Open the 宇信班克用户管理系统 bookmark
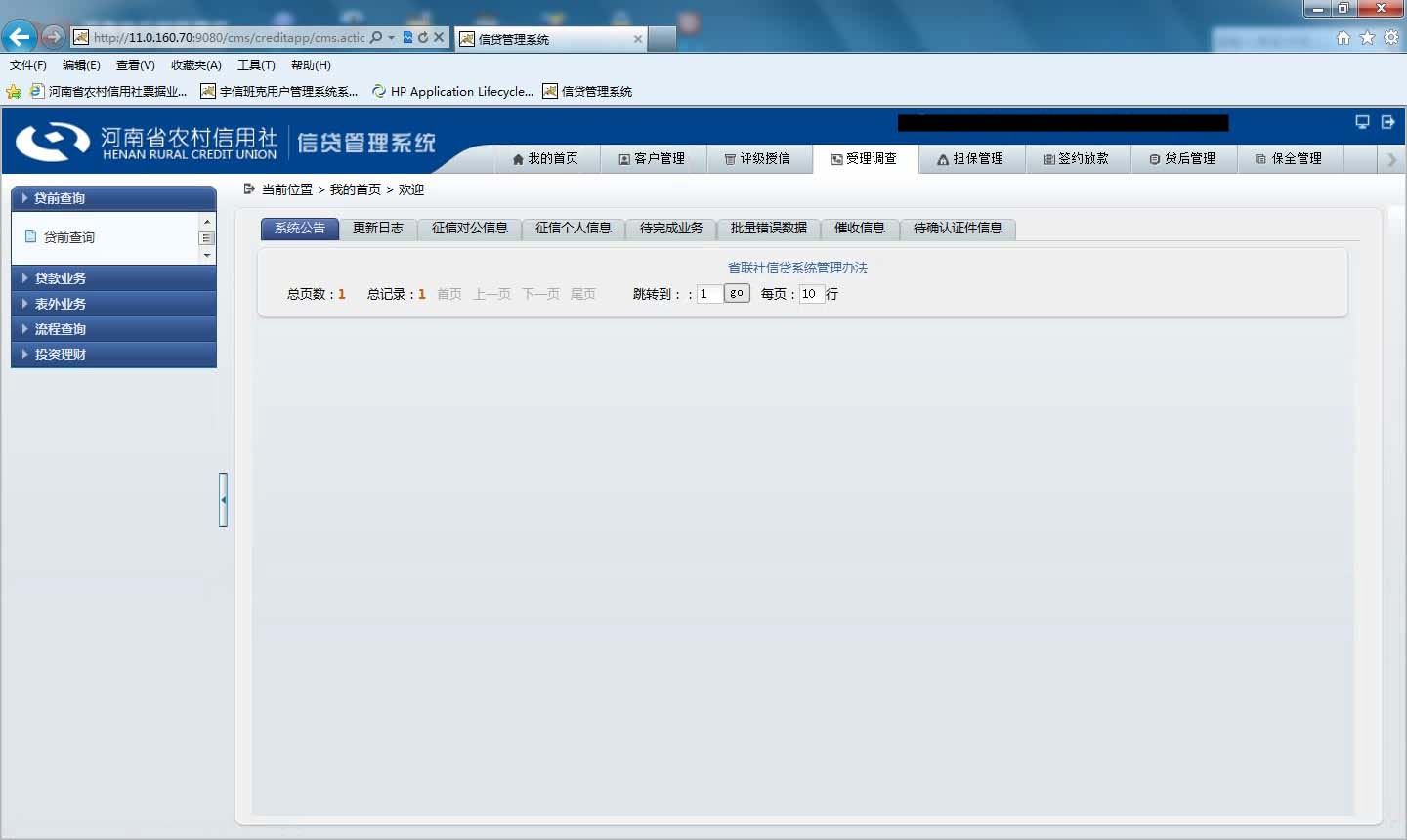1407x840 pixels. (x=279, y=91)
